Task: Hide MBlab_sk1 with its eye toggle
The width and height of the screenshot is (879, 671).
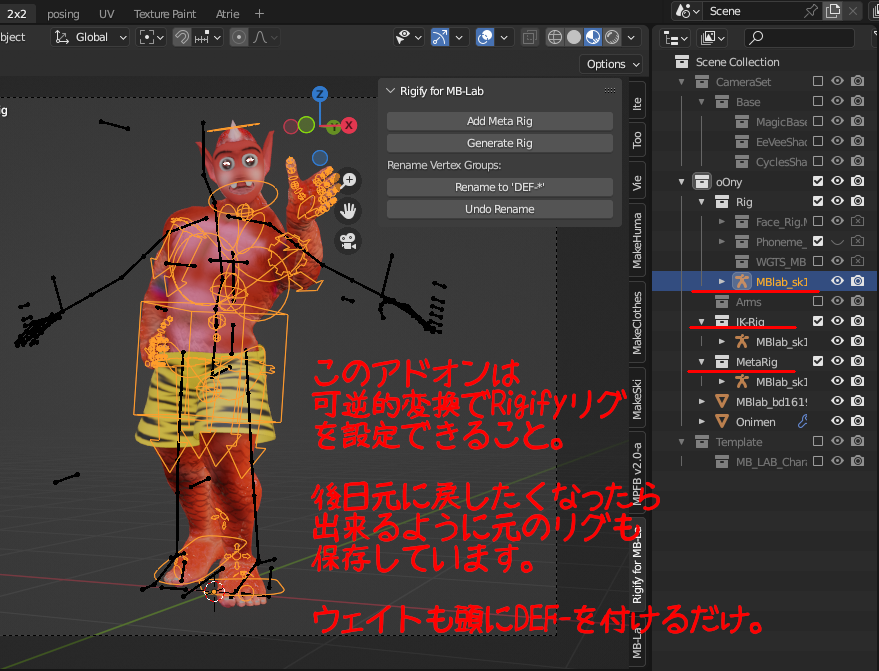Action: pos(837,281)
